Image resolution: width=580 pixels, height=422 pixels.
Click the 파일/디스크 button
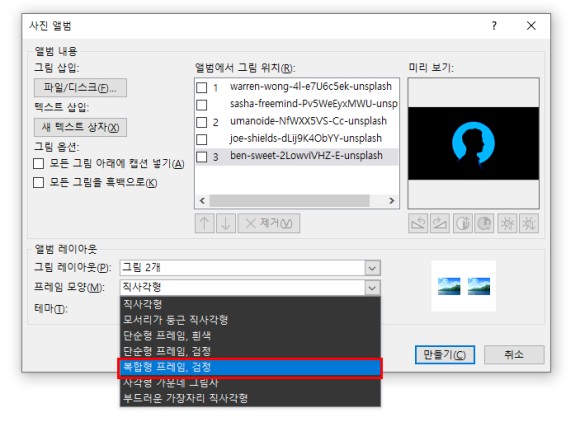point(80,88)
